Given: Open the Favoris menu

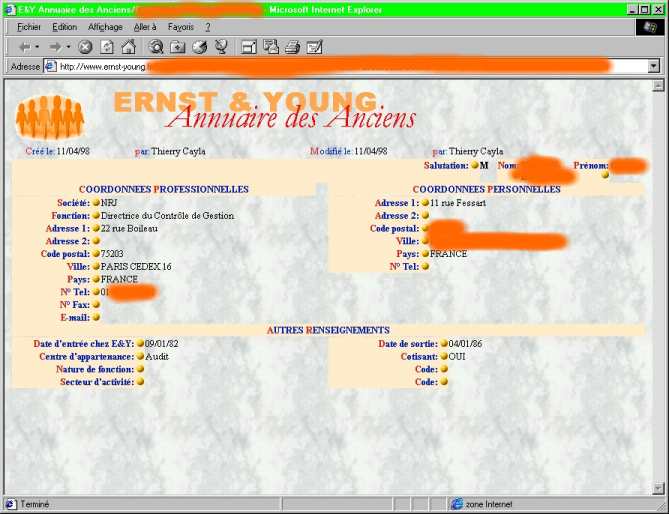Looking at the screenshot, I should coord(181,27).
